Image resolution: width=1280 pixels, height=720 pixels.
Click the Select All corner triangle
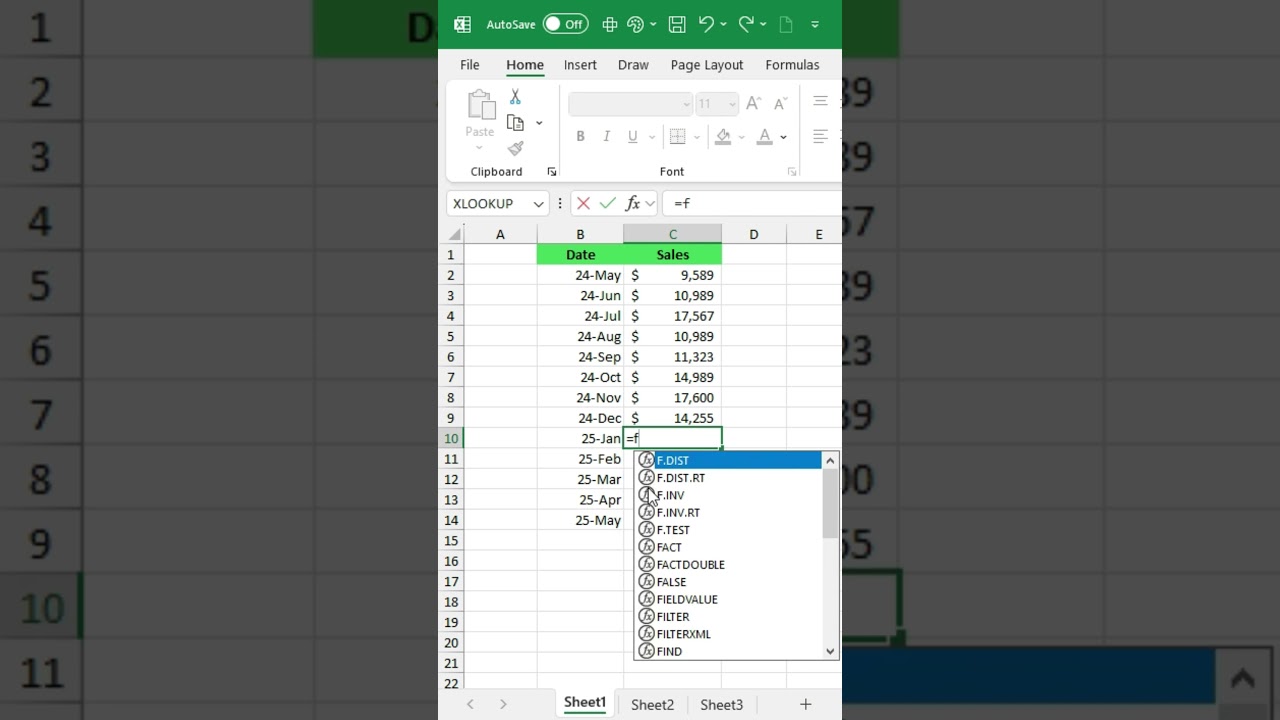click(455, 235)
